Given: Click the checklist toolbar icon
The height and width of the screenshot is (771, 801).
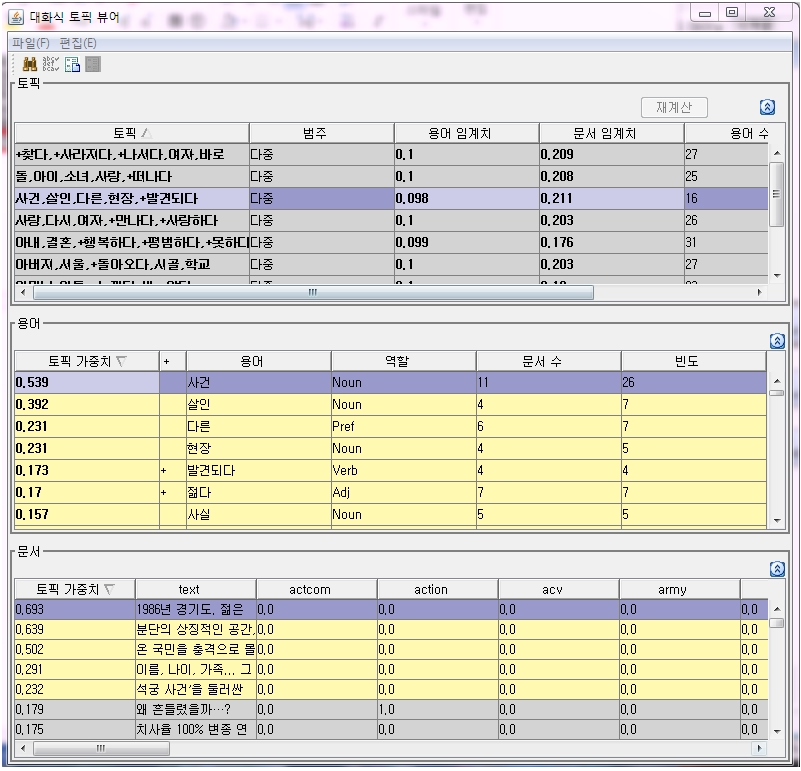Looking at the screenshot, I should tap(51, 64).
